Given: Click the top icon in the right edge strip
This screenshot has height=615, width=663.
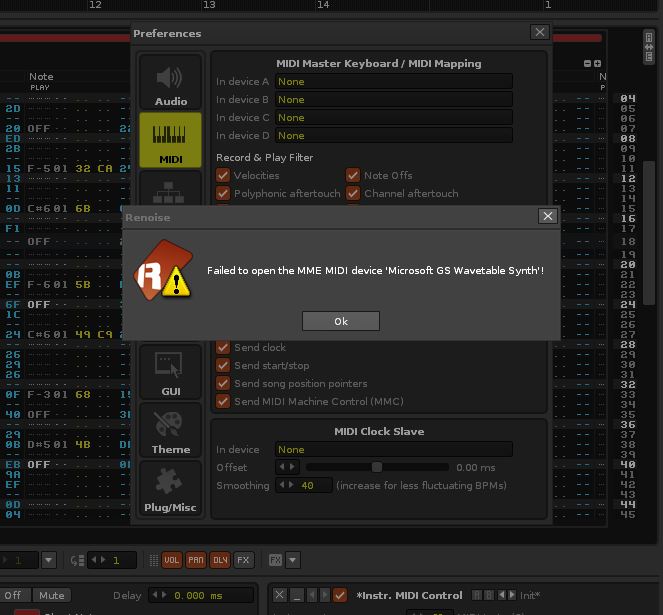Looking at the screenshot, I should point(649,37).
